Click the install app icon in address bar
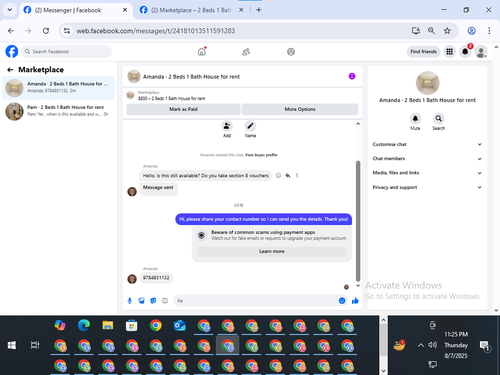 (x=416, y=31)
